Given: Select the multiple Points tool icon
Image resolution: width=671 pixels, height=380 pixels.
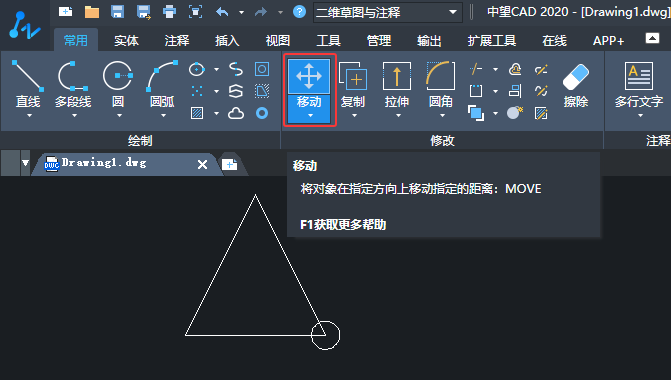Looking at the screenshot, I should 197,91.
